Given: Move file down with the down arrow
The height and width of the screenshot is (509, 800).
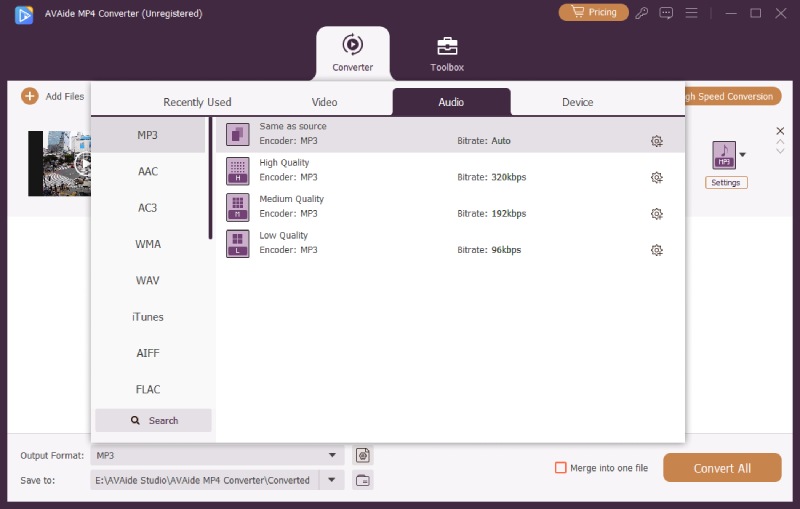Looking at the screenshot, I should click(780, 151).
